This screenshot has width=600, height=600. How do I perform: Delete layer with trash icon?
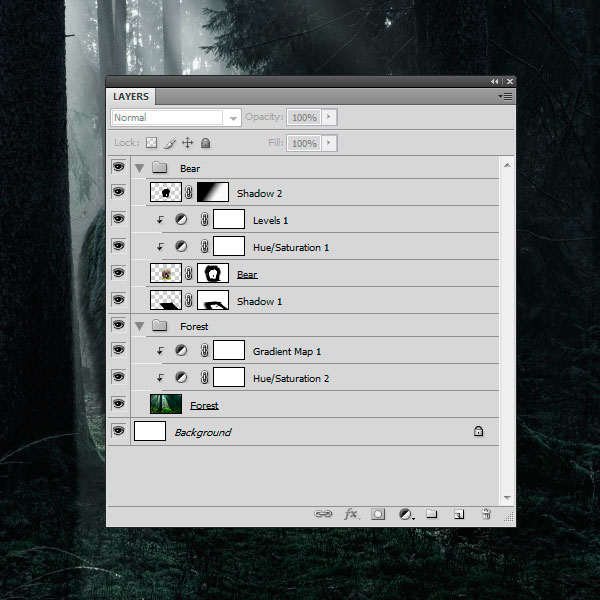click(486, 514)
